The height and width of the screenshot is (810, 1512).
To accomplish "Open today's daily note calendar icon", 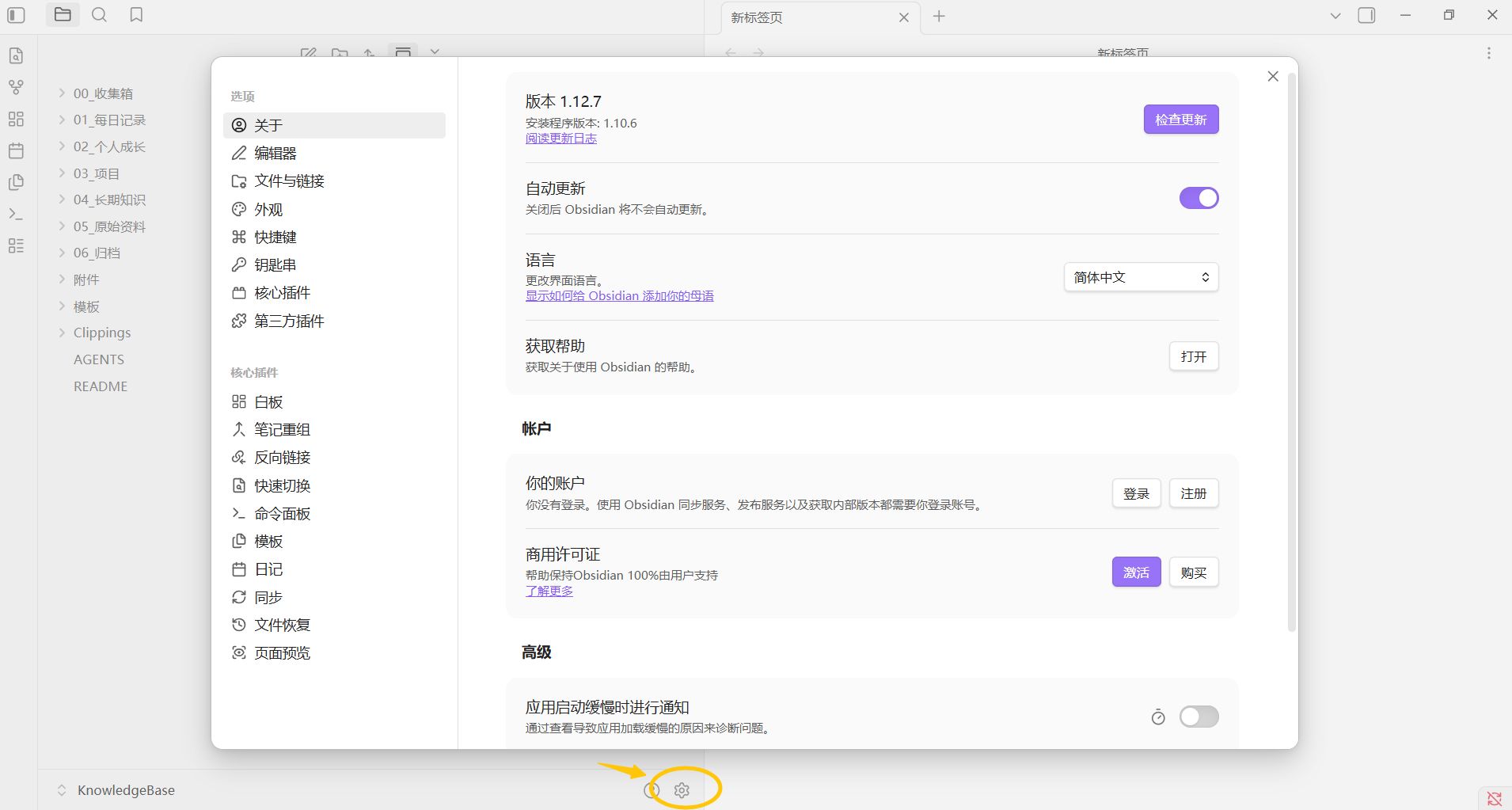I will [16, 150].
